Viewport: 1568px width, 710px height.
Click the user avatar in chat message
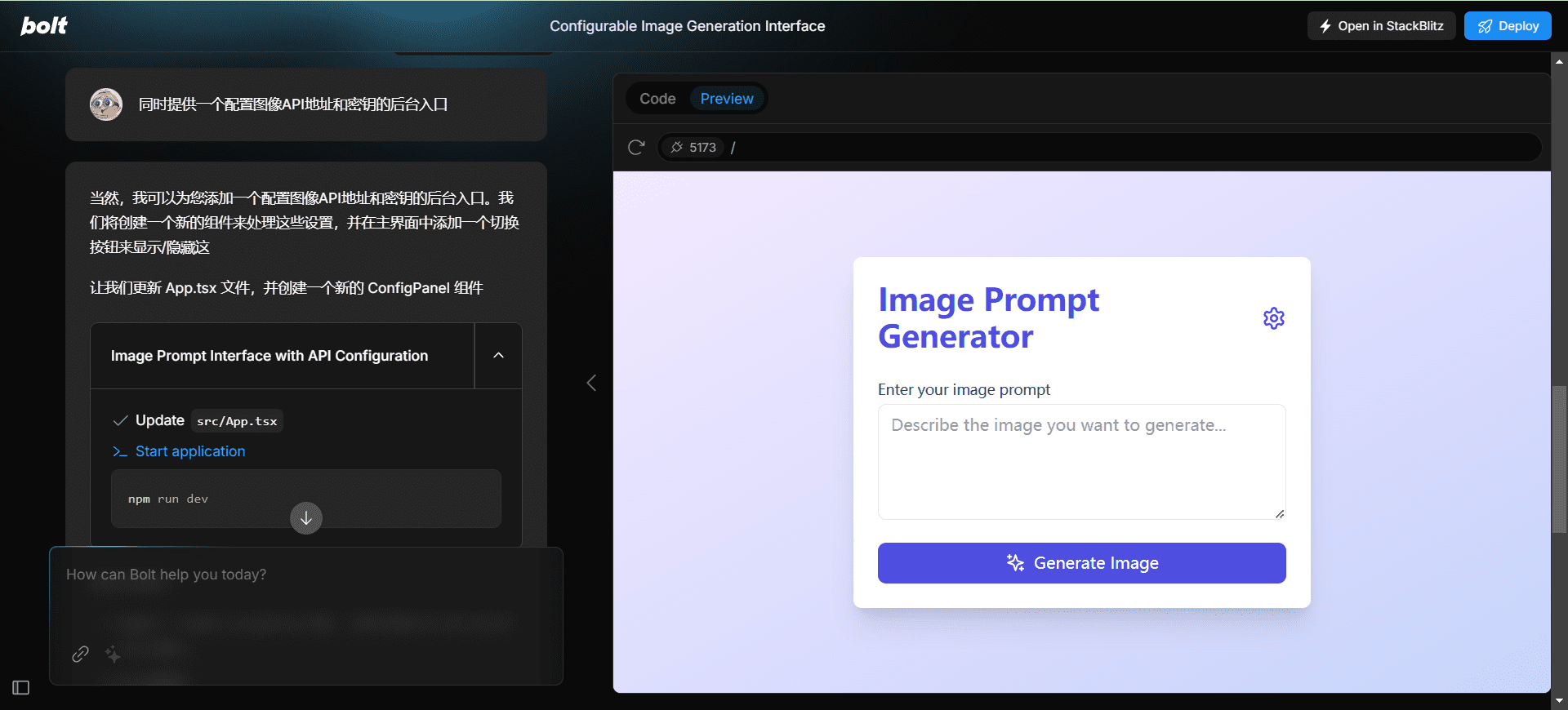point(106,104)
